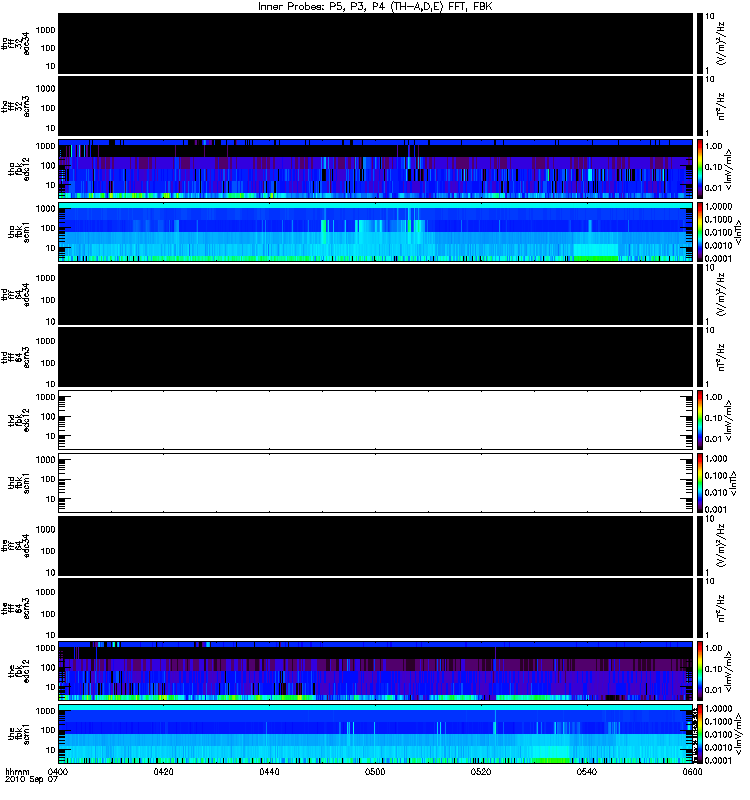The height and width of the screenshot is (800, 750).
Task: Click inside the the fbk scm1 spectrogram panel
Action: [376, 734]
